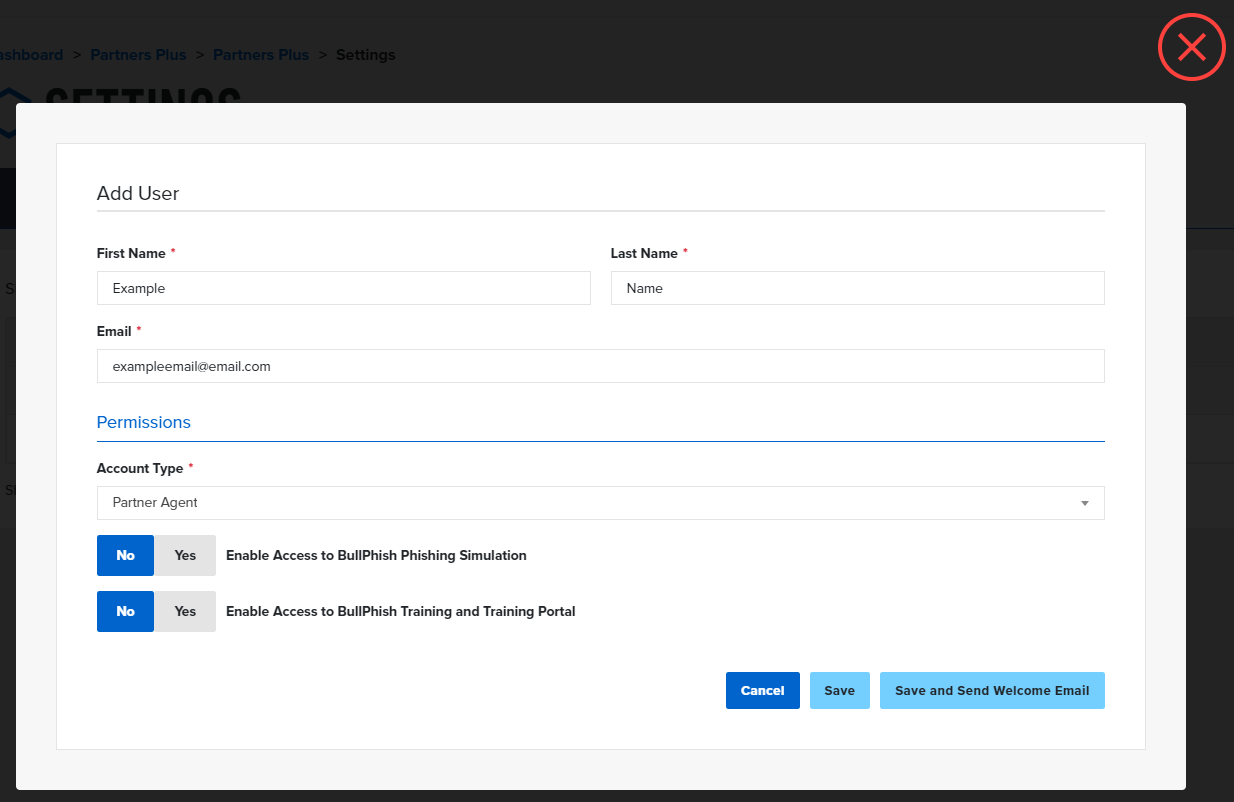Screen dimensions: 1234x802
Task: Click the First Name field label
Action: tap(131, 253)
